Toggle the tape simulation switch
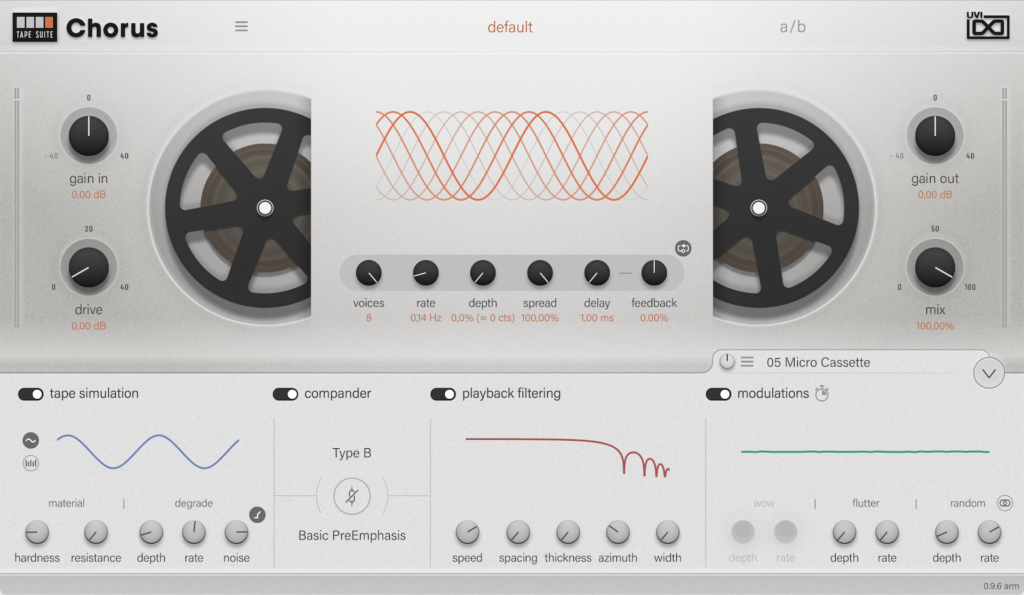The width and height of the screenshot is (1024, 595). pyautogui.click(x=31, y=394)
